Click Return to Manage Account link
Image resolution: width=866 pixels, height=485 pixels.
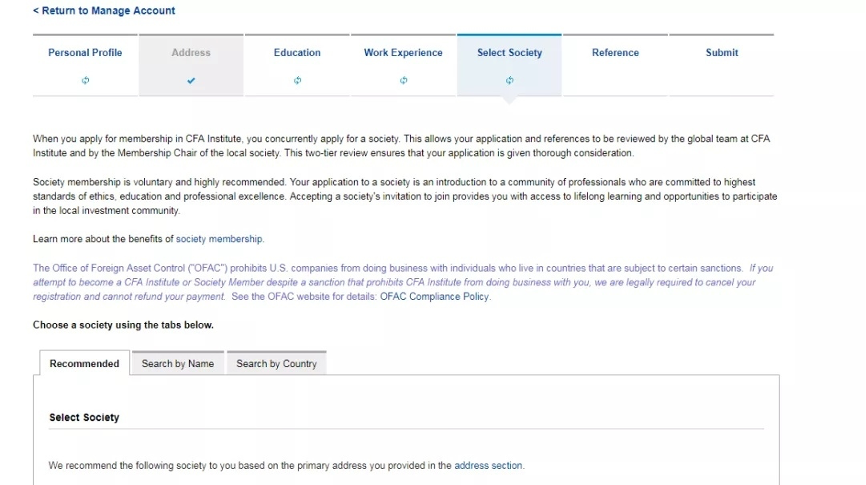pos(104,11)
